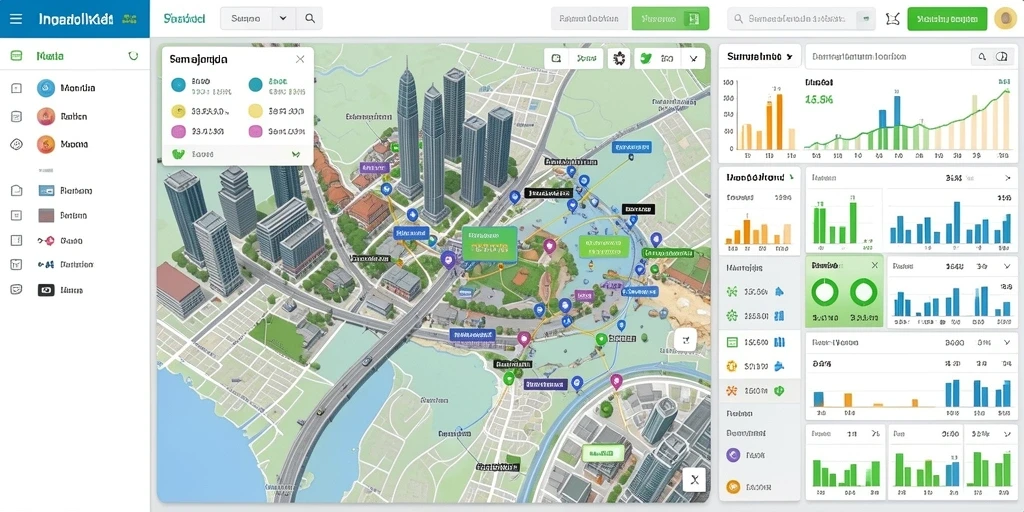Image resolution: width=1024 pixels, height=512 pixels.
Task: Click the light green button with panel icon
Action: pyautogui.click(x=670, y=19)
